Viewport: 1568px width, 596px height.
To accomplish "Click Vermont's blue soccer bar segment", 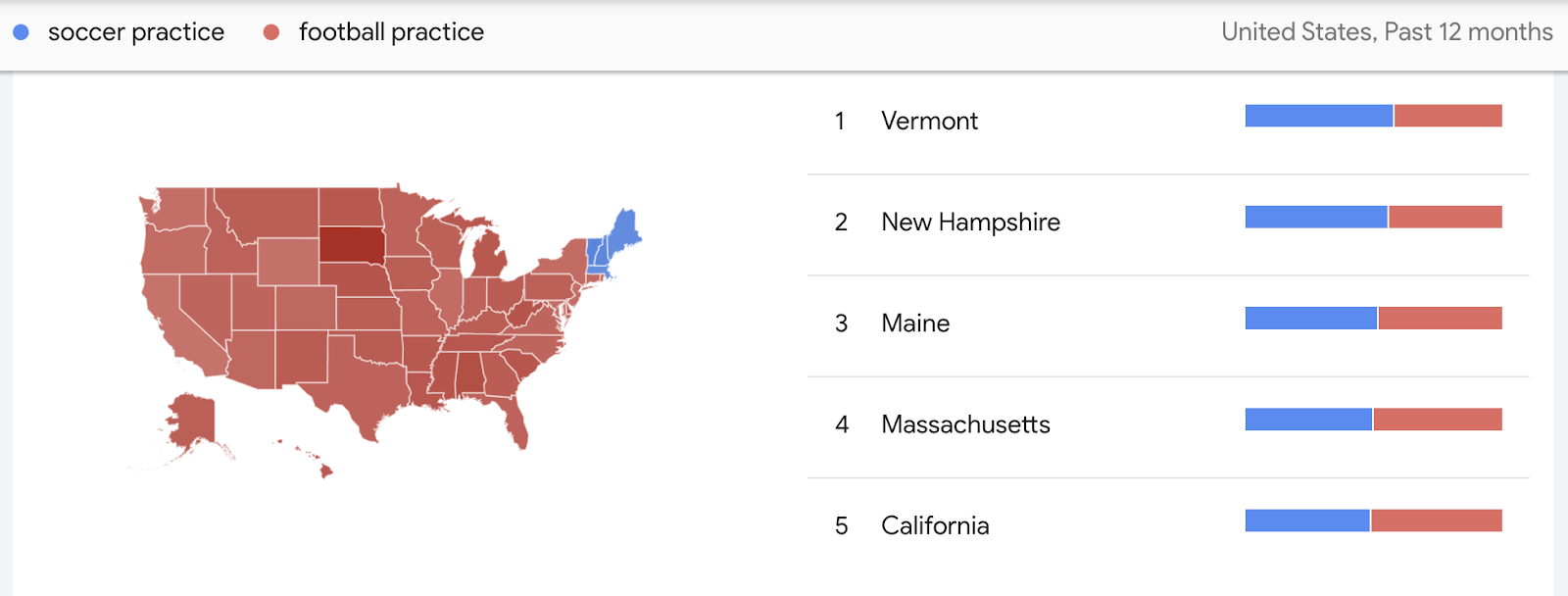I will tap(1319, 116).
